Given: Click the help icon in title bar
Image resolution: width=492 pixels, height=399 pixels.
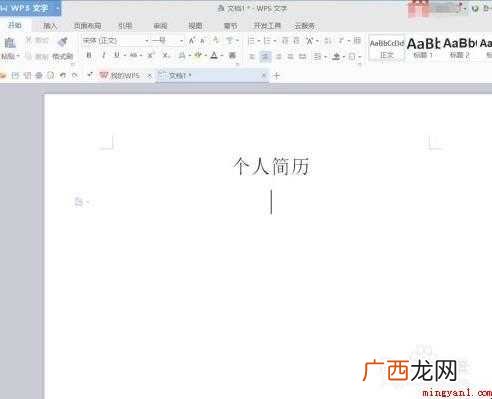Looking at the screenshot, I should click(x=476, y=9).
